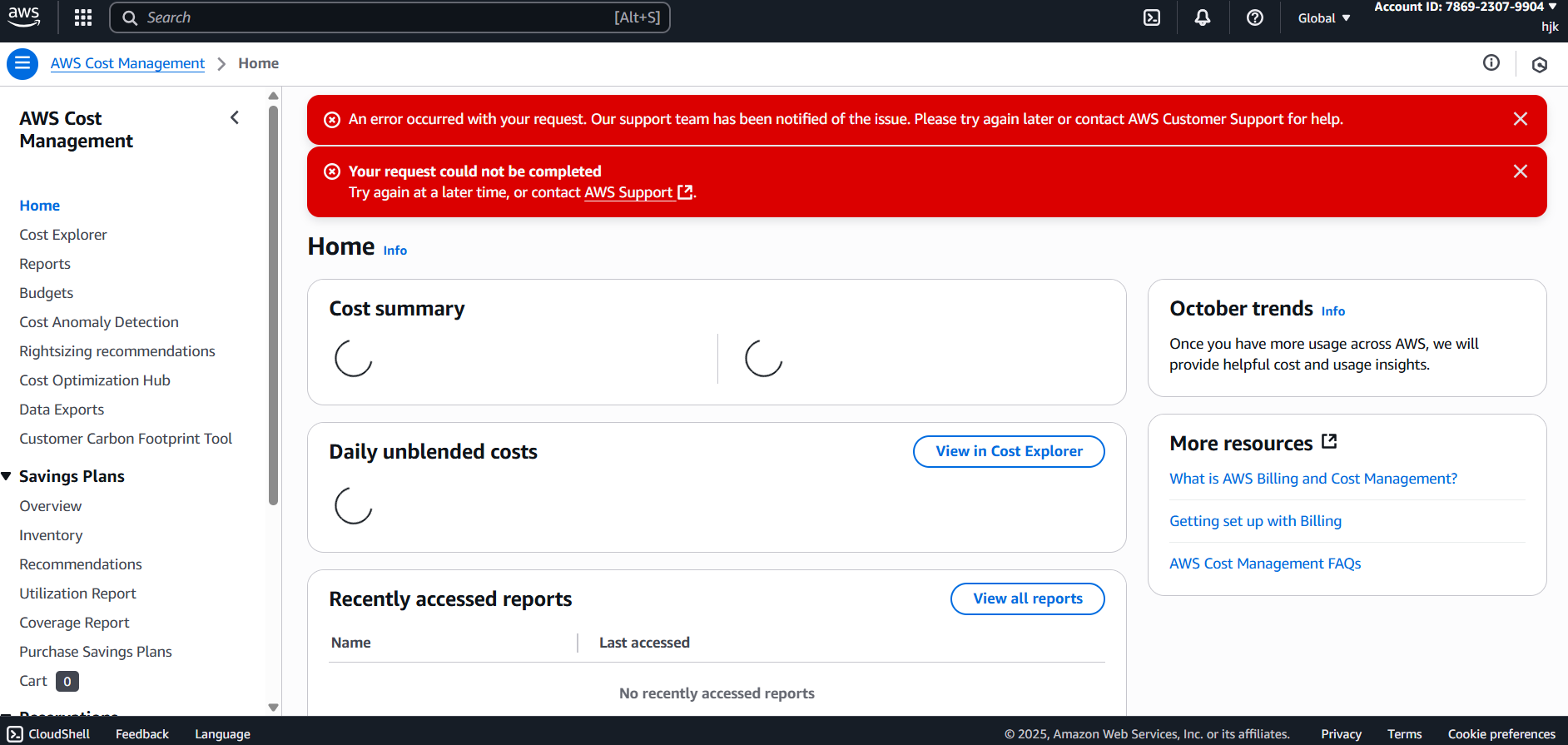This screenshot has width=1568, height=745.
Task: Open Utilization Report
Action: pos(77,594)
